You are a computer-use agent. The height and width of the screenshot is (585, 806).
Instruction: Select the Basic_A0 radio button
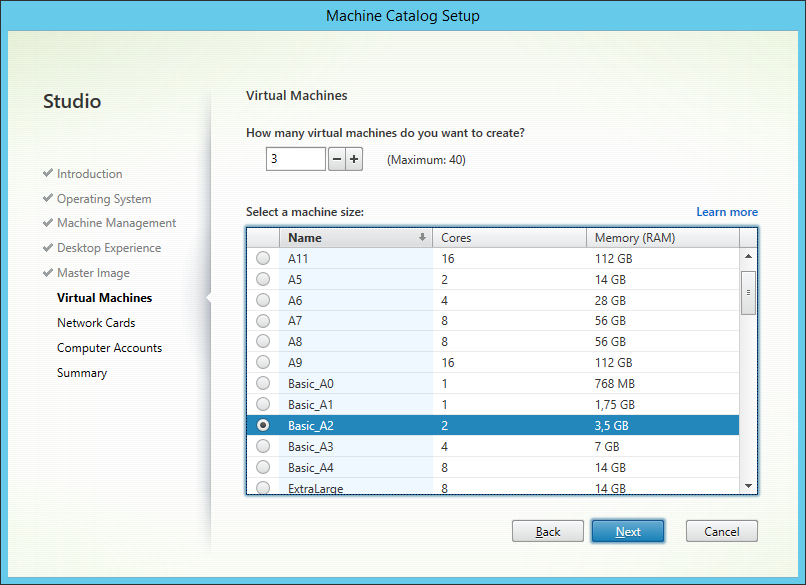click(x=263, y=383)
